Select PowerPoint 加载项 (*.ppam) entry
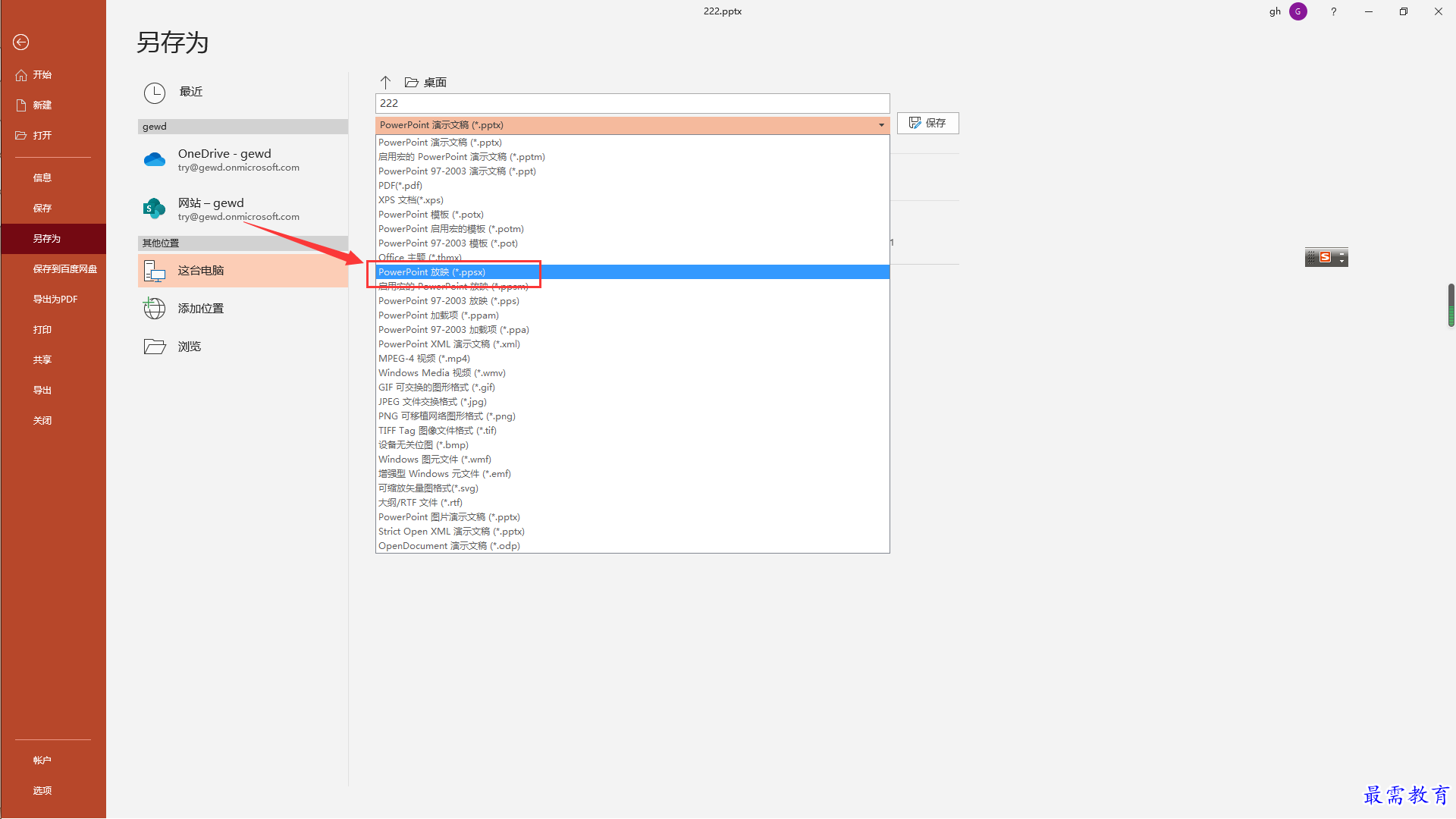Viewport: 1456px width, 819px height. tap(632, 315)
